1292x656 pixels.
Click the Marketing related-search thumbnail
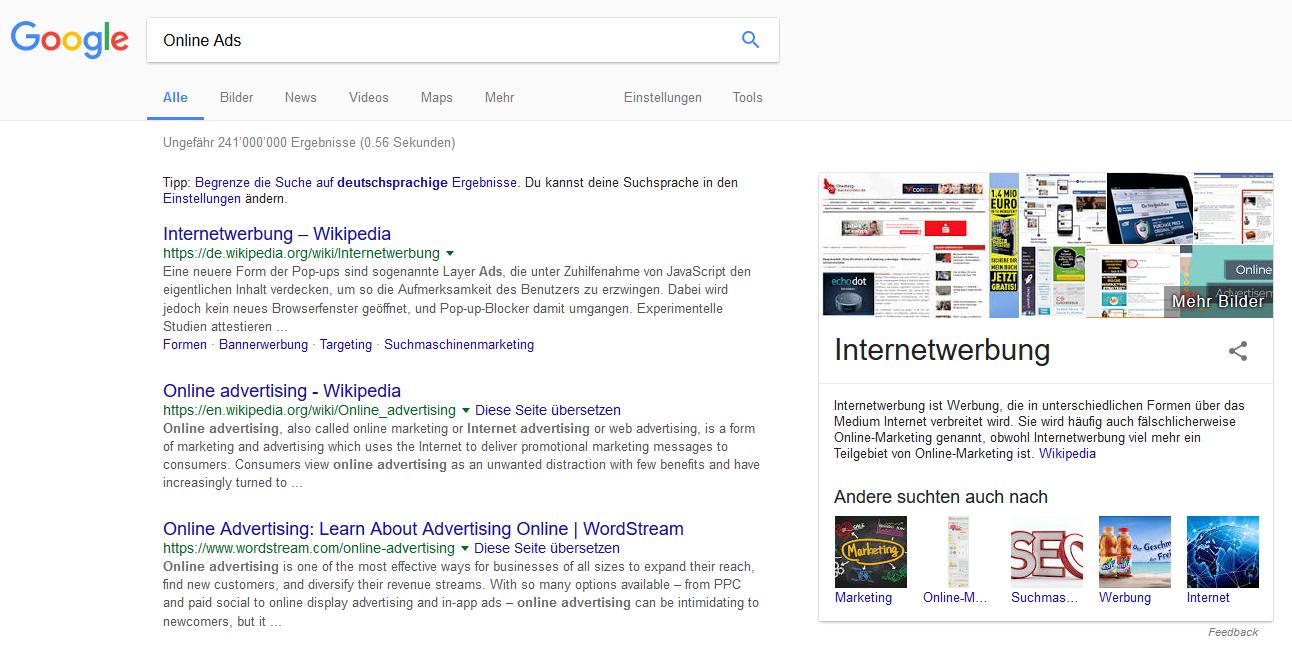coord(870,551)
